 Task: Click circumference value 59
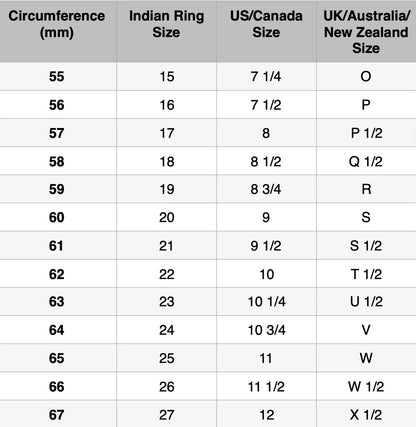coord(56,189)
